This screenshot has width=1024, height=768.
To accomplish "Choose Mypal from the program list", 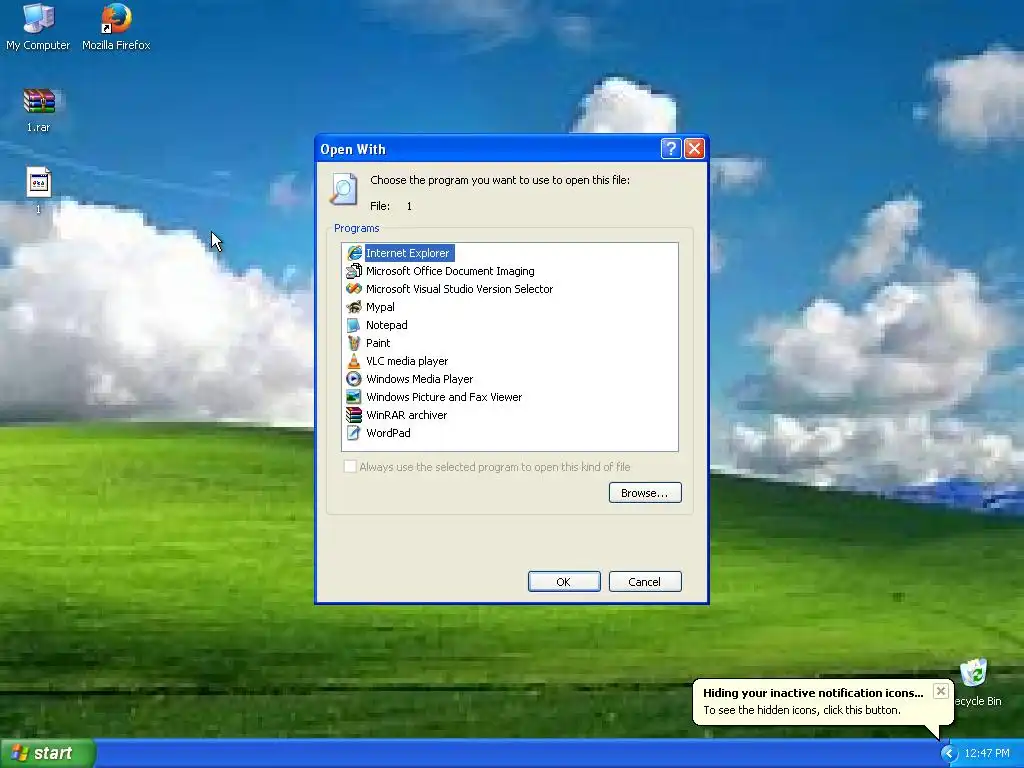I will tap(380, 307).
